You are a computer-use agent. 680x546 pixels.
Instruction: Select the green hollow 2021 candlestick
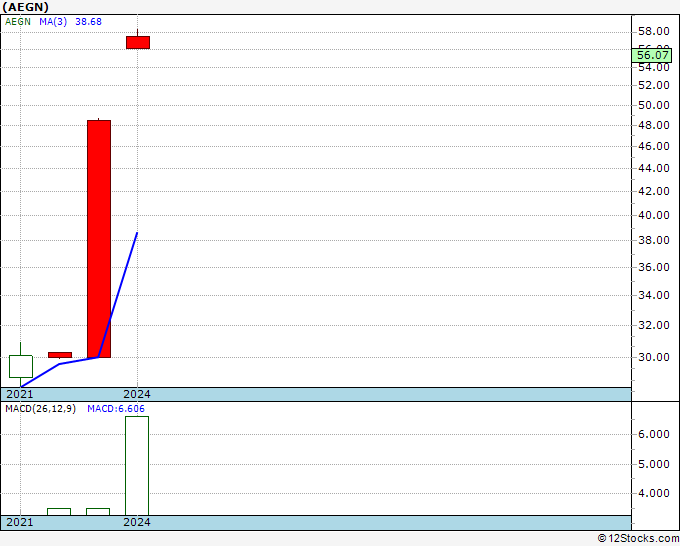coord(21,366)
